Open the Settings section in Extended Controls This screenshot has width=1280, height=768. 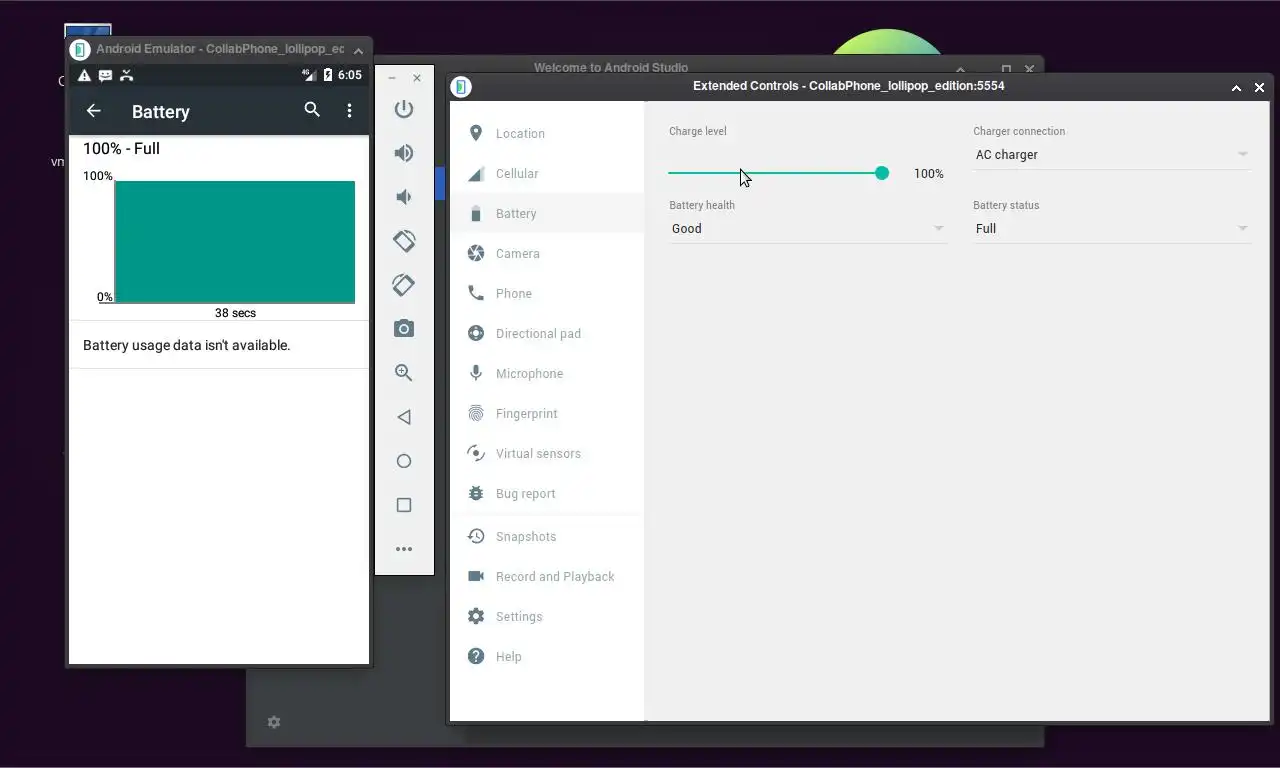(x=547, y=616)
